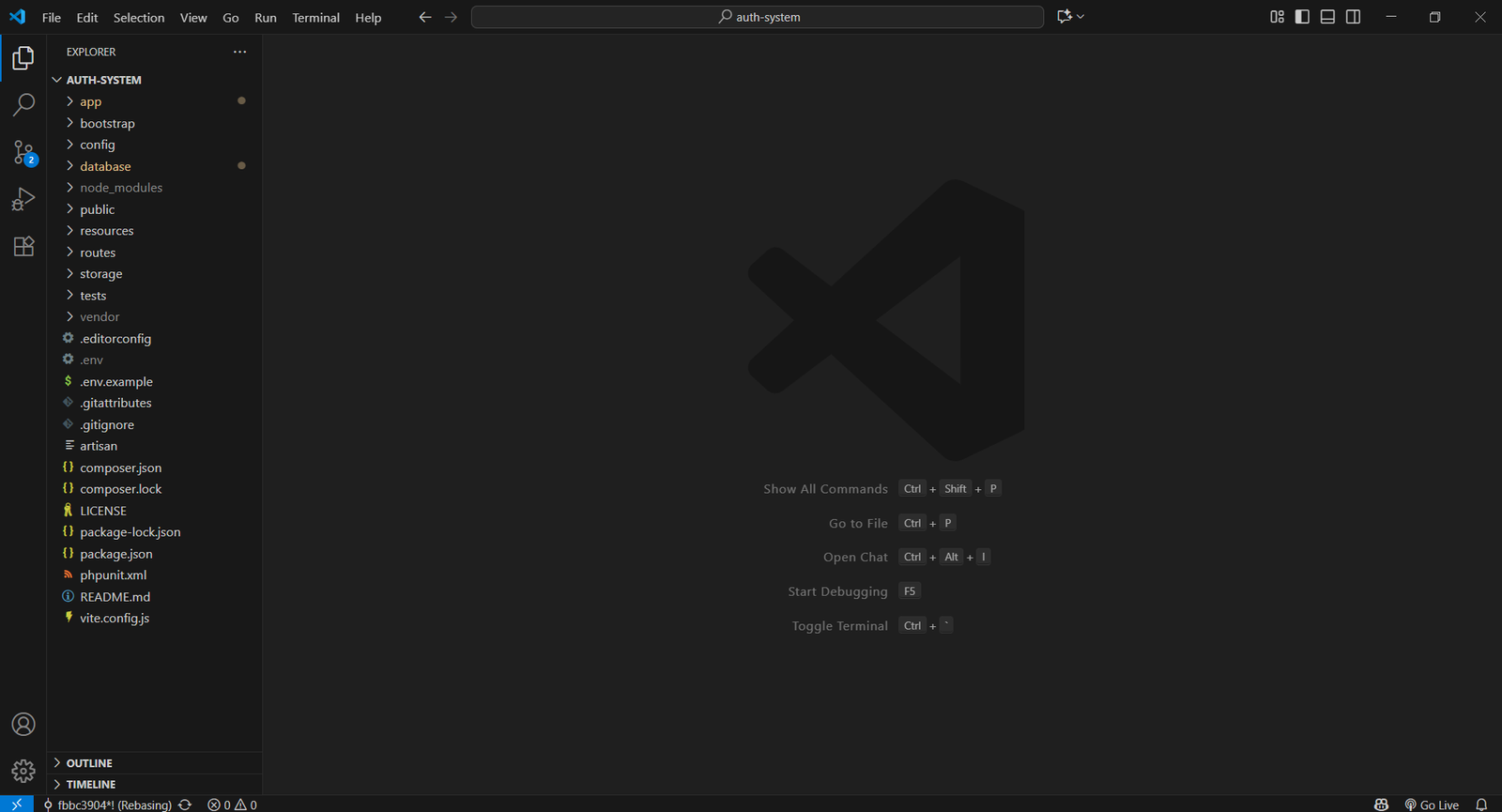Expand the routes folder
The width and height of the screenshot is (1502, 812).
pos(98,253)
